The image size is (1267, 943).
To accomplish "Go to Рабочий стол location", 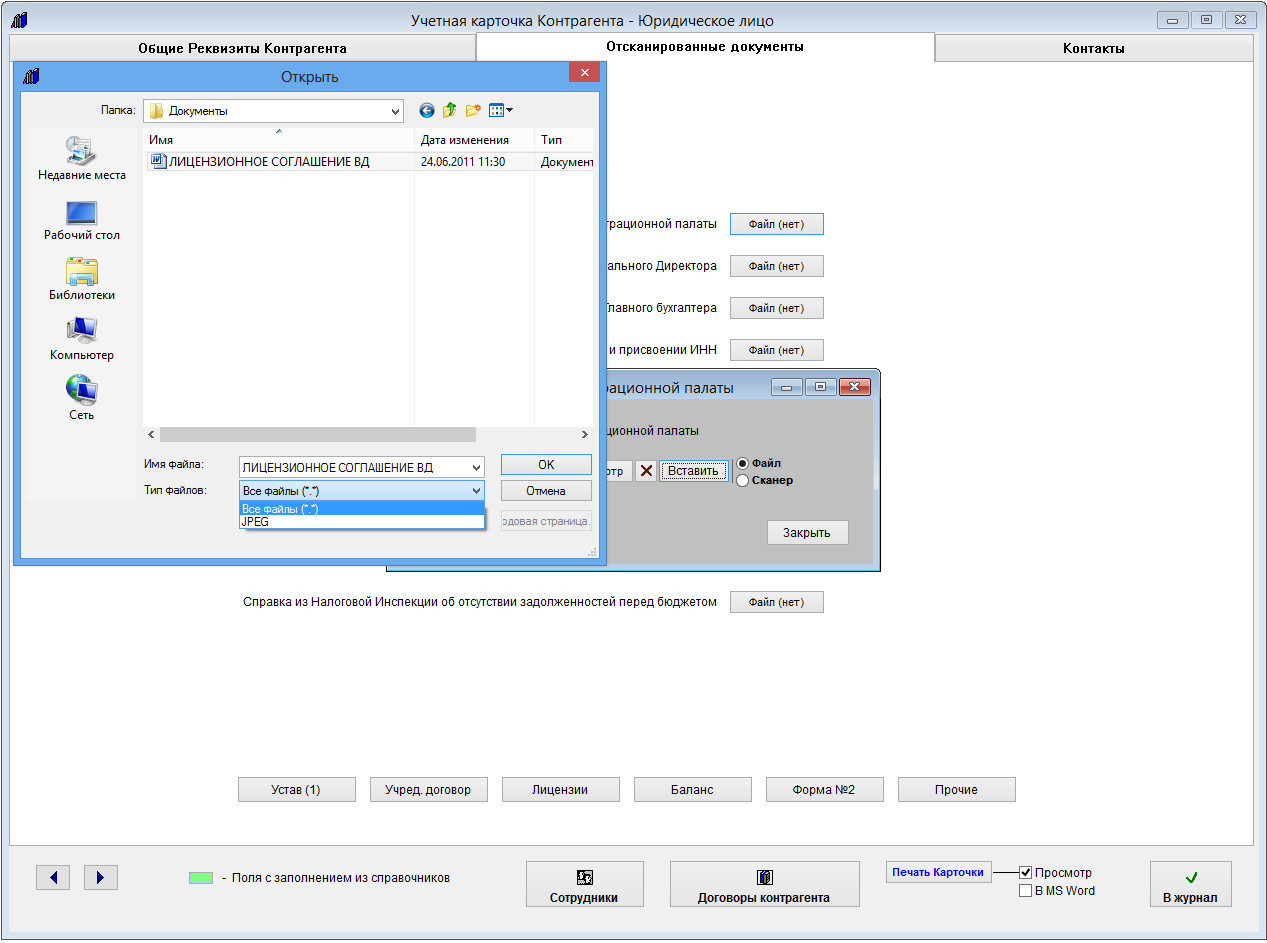I will click(82, 220).
